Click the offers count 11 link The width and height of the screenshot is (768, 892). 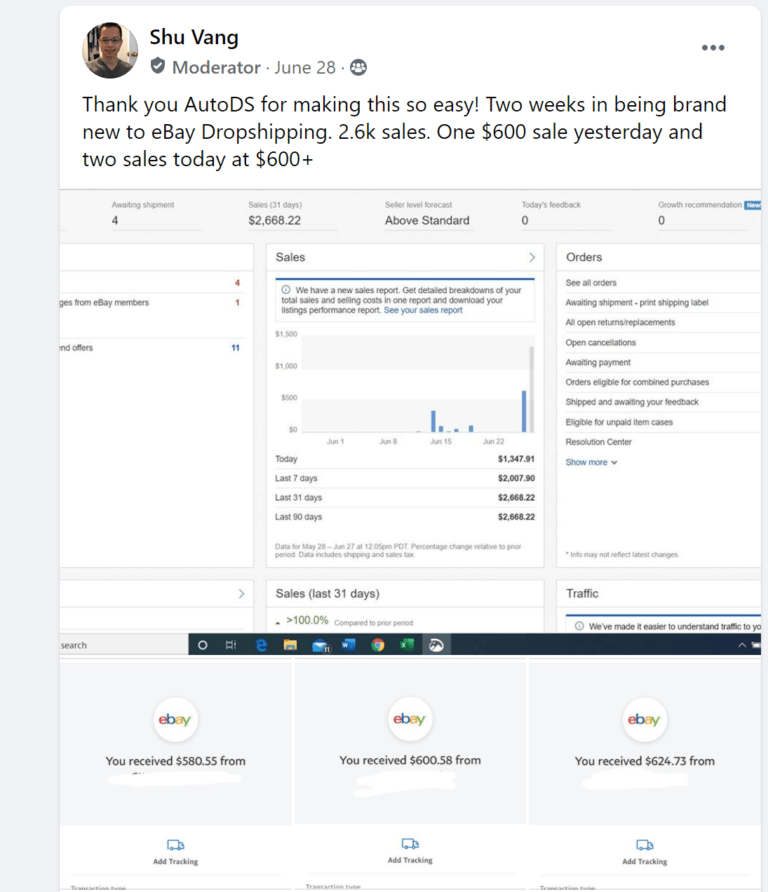pyautogui.click(x=236, y=348)
